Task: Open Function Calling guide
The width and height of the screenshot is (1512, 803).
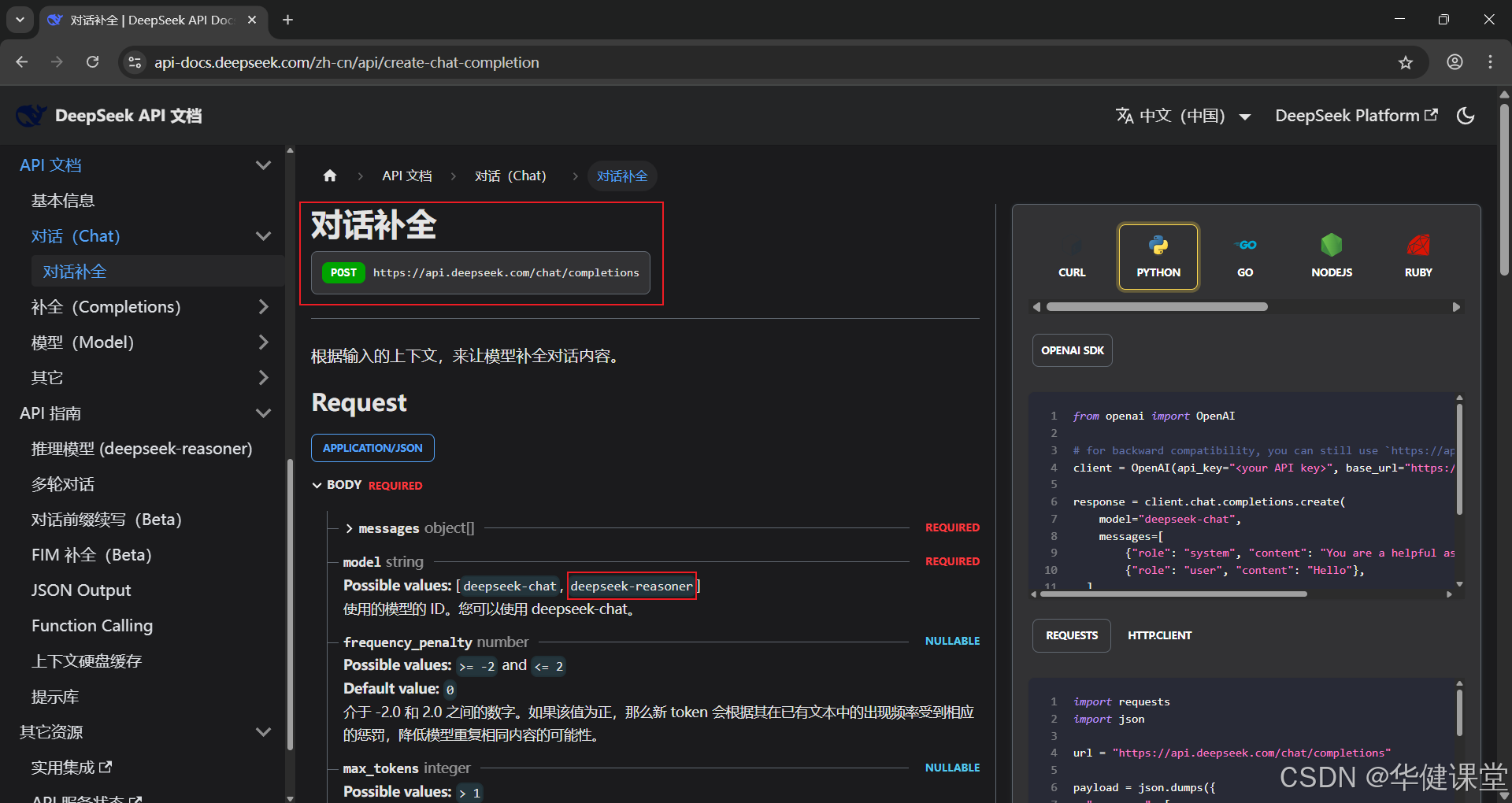Action: coord(92,626)
